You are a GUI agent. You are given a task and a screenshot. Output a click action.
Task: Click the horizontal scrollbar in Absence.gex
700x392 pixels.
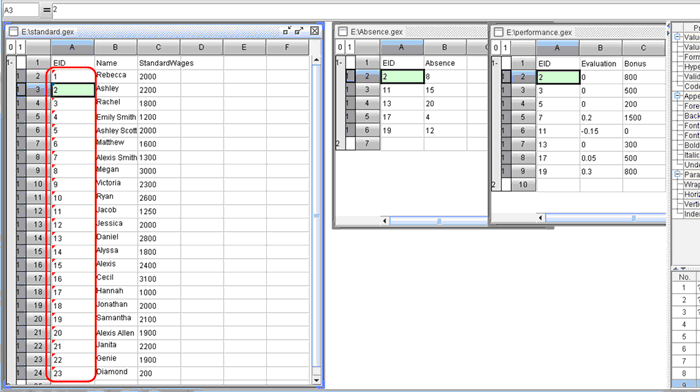coord(439,221)
